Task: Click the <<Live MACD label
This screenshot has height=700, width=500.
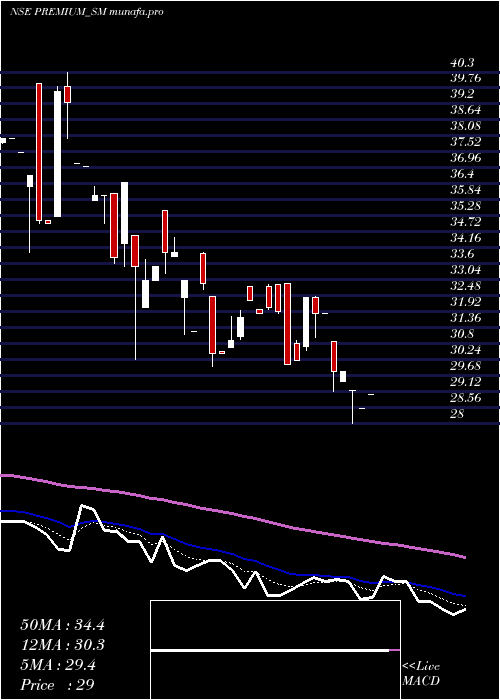Action: [421, 674]
